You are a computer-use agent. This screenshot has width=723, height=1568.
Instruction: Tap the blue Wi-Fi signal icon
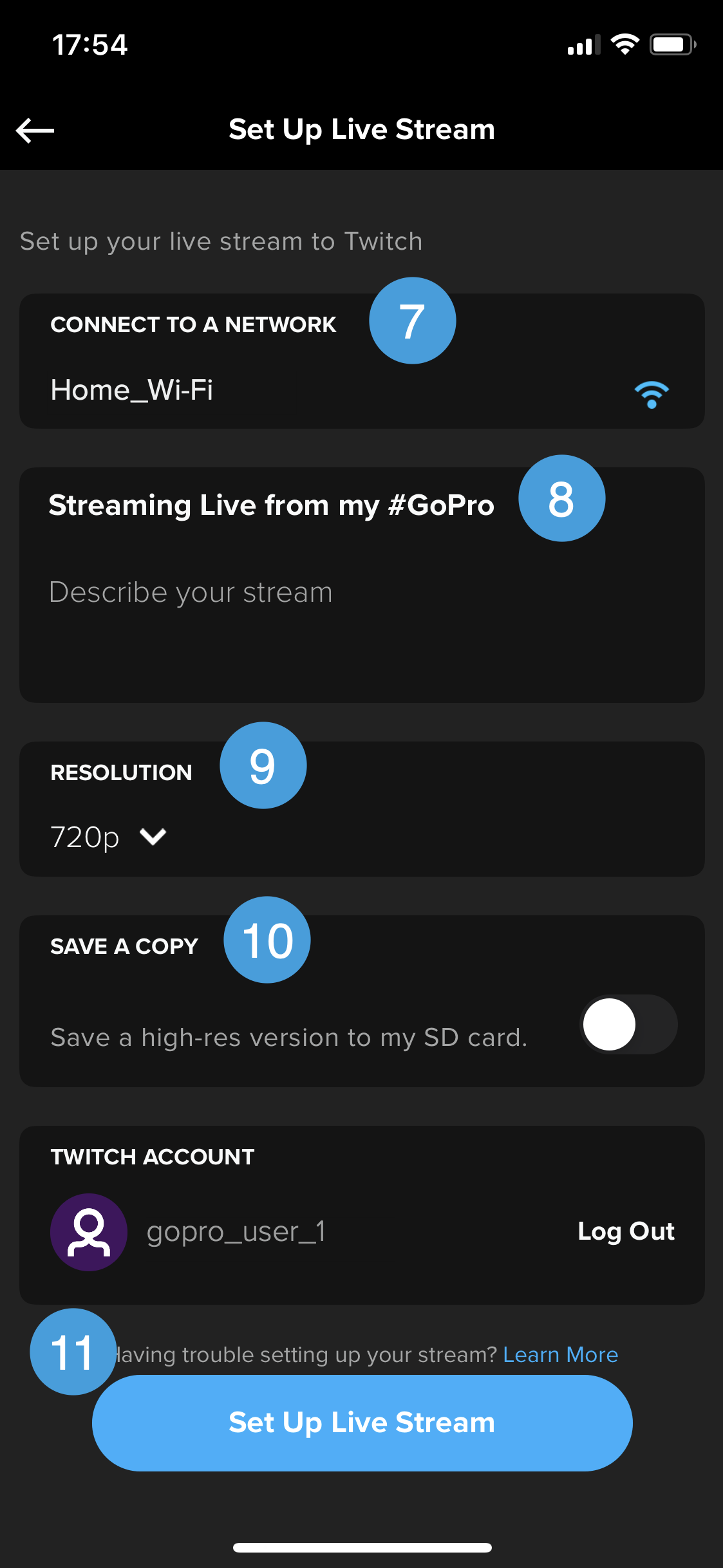pos(652,394)
